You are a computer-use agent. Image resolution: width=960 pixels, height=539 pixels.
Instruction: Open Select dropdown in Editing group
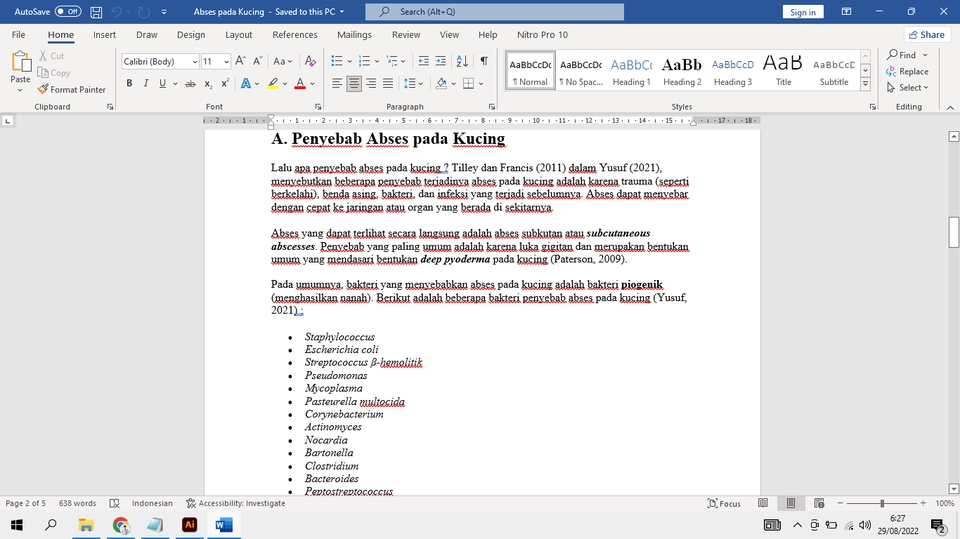908,88
